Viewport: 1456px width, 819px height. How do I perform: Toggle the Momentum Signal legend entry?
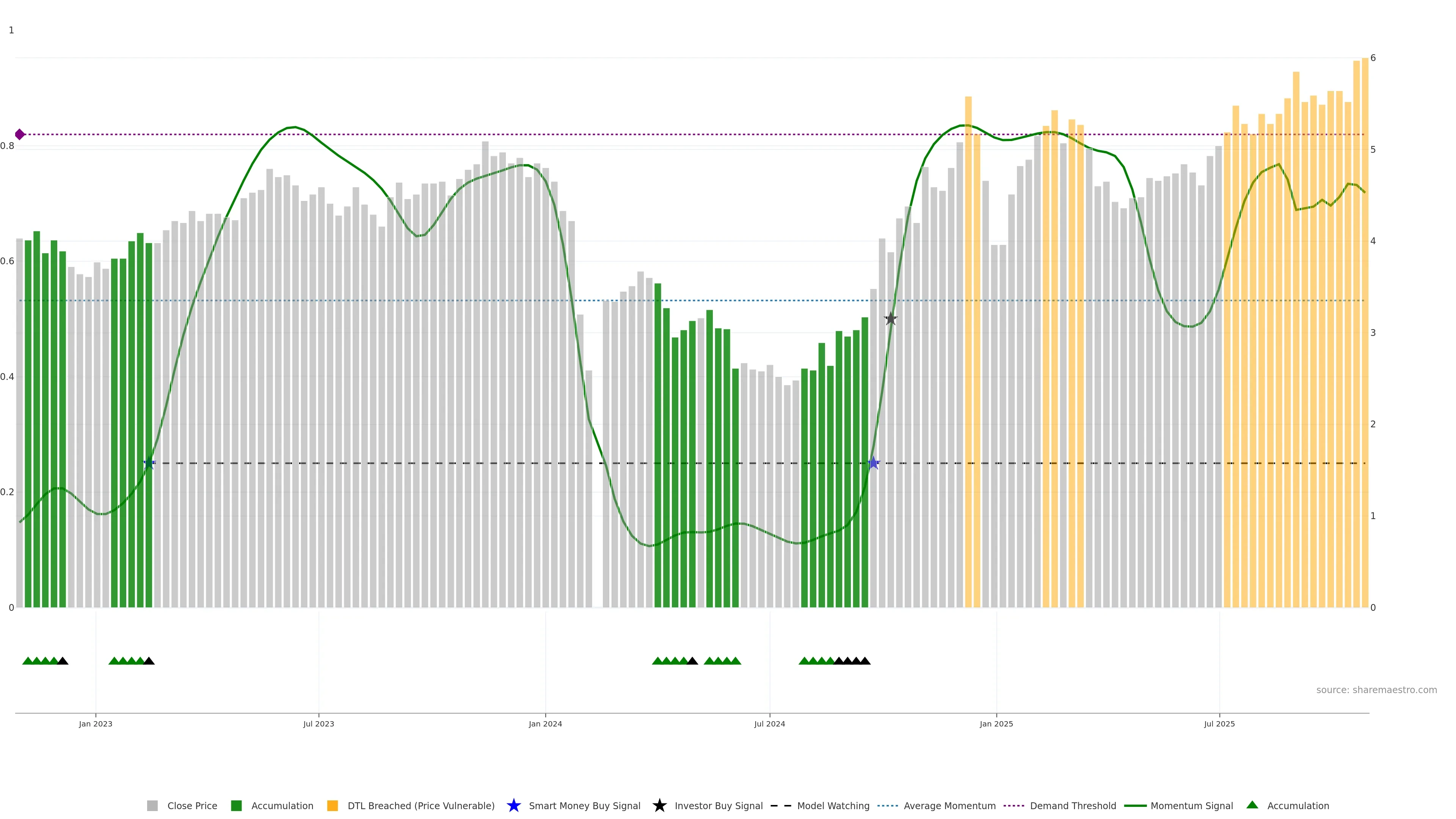(1191, 805)
